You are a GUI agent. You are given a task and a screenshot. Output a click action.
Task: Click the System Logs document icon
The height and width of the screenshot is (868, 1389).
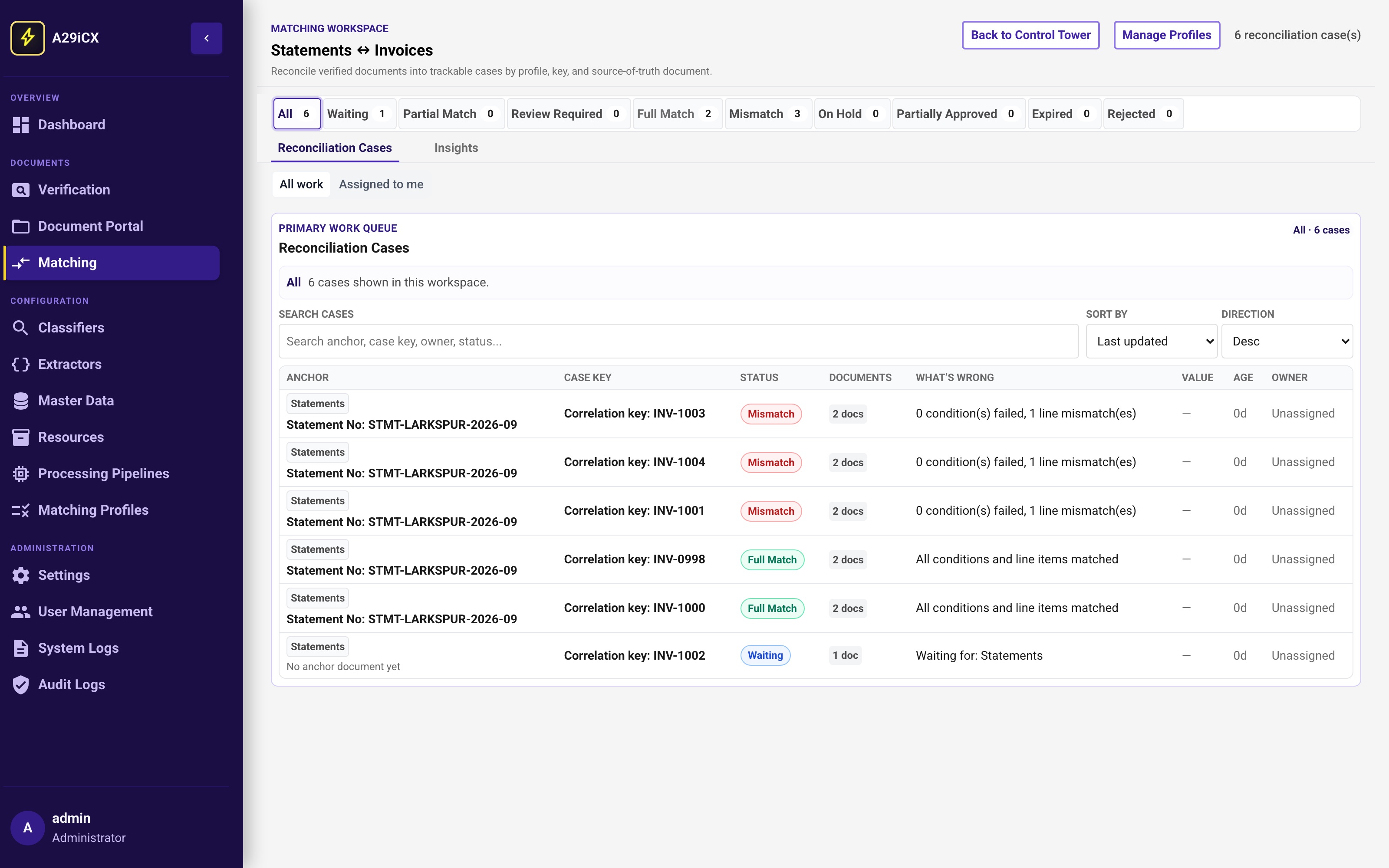21,648
